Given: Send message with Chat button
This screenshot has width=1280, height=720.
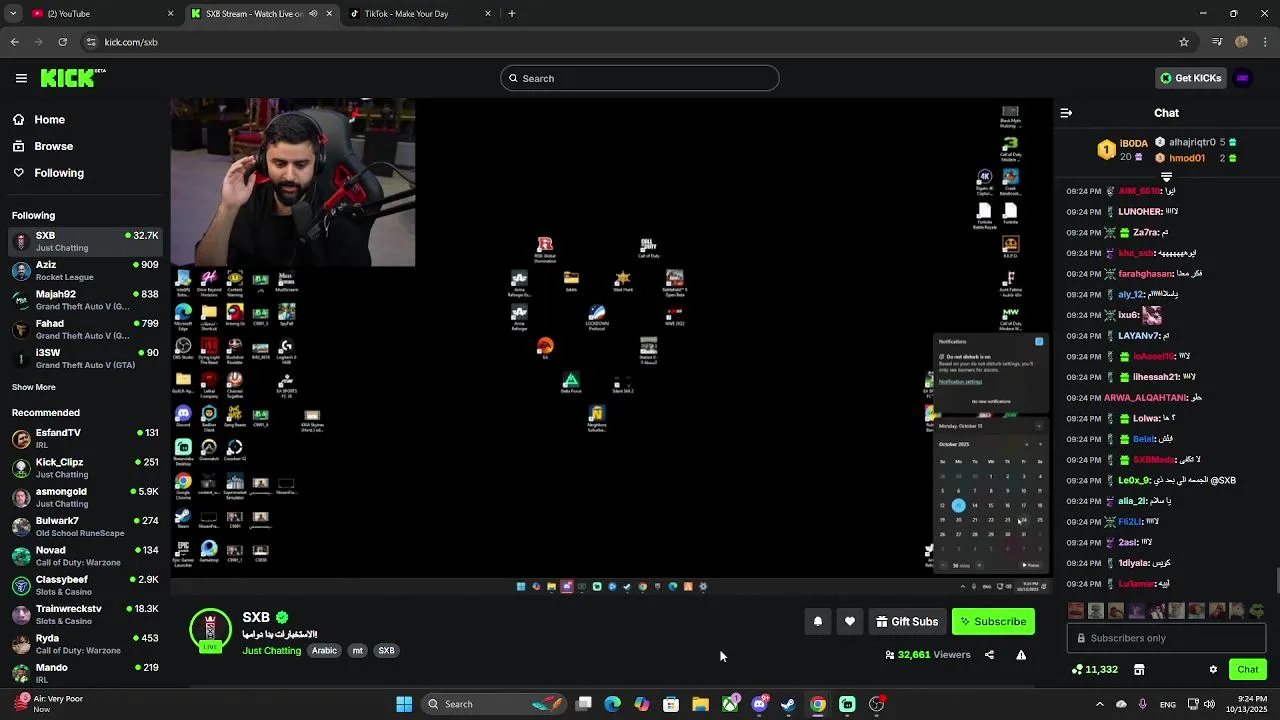Looking at the screenshot, I should [1247, 669].
